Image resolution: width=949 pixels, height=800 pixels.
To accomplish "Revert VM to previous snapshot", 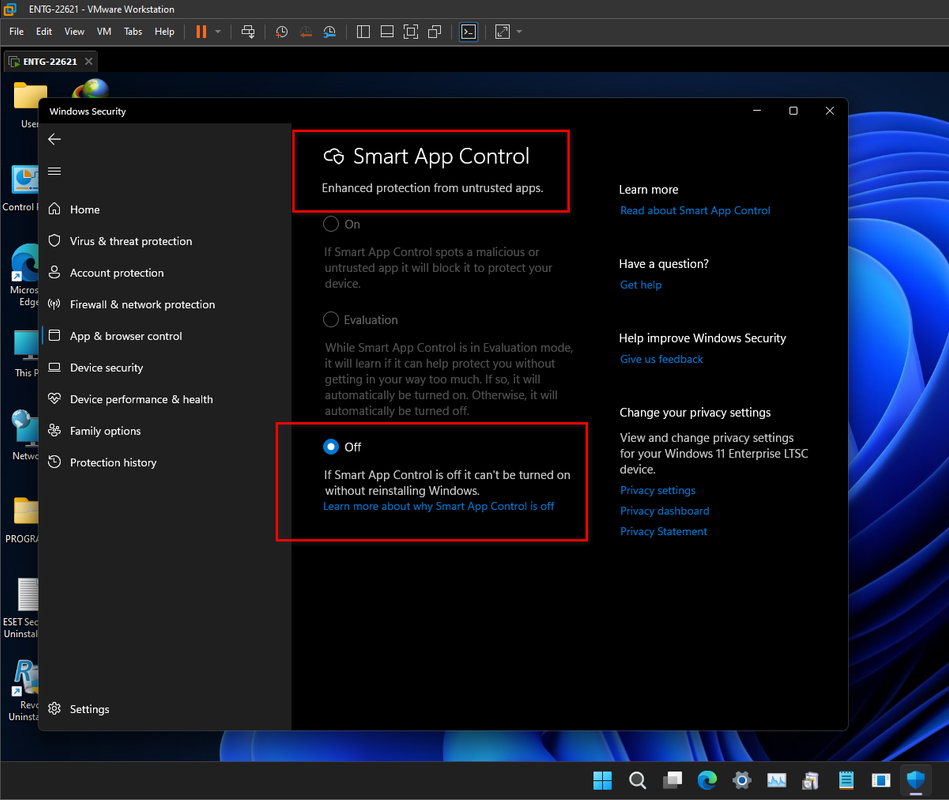I will 306,31.
